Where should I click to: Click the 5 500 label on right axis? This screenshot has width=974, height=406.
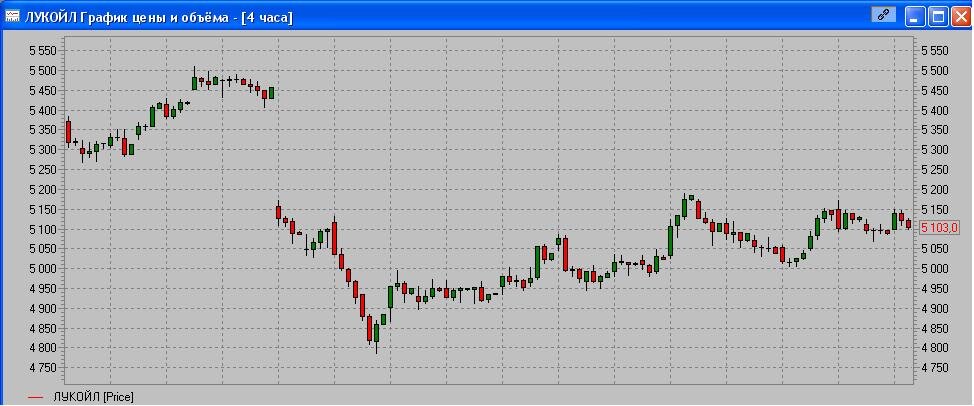(x=935, y=71)
